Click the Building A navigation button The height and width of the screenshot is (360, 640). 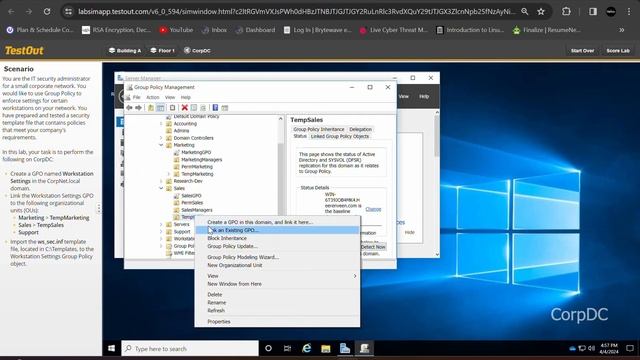[x=125, y=51]
